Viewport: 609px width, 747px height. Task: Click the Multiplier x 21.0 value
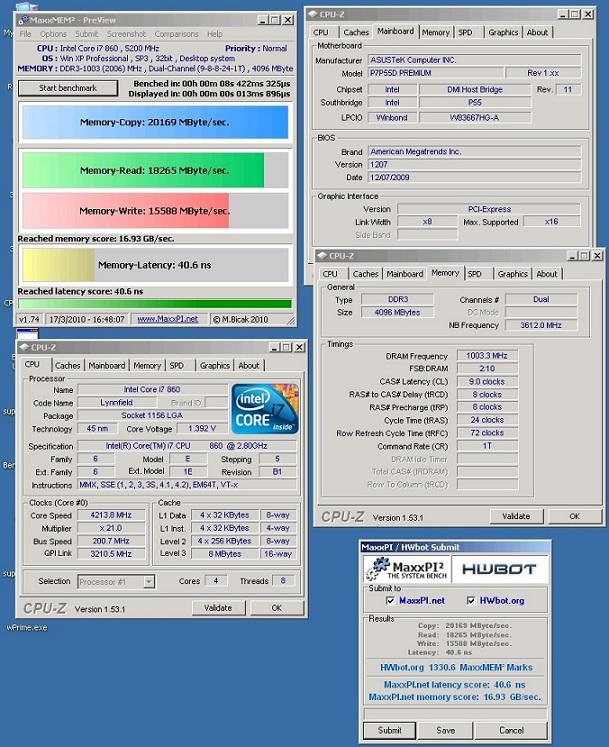pyautogui.click(x=111, y=528)
